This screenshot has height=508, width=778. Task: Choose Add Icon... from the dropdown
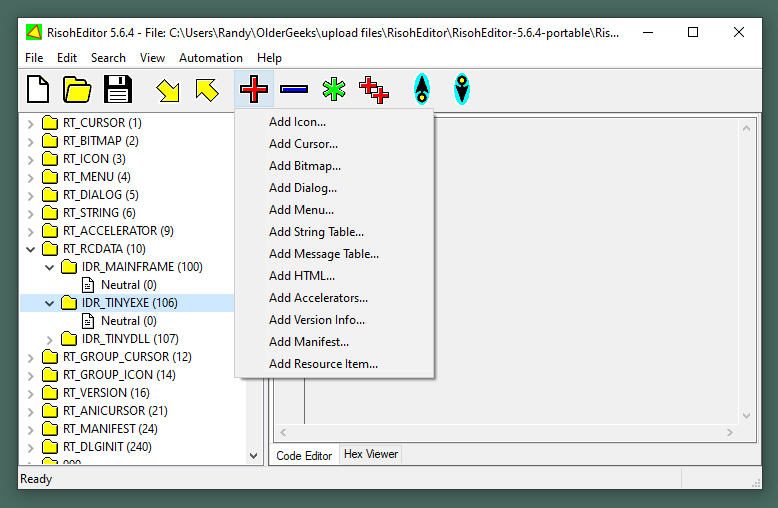[x=334, y=122]
